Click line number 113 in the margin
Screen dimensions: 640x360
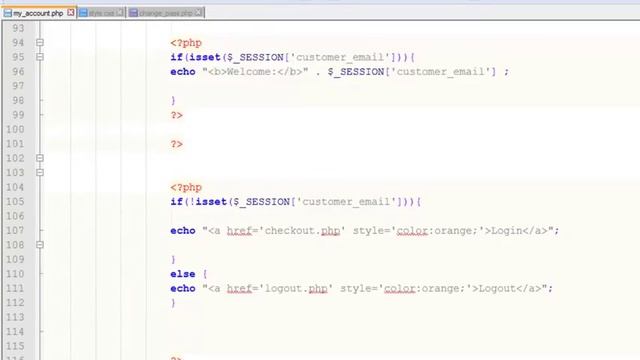click(15, 317)
